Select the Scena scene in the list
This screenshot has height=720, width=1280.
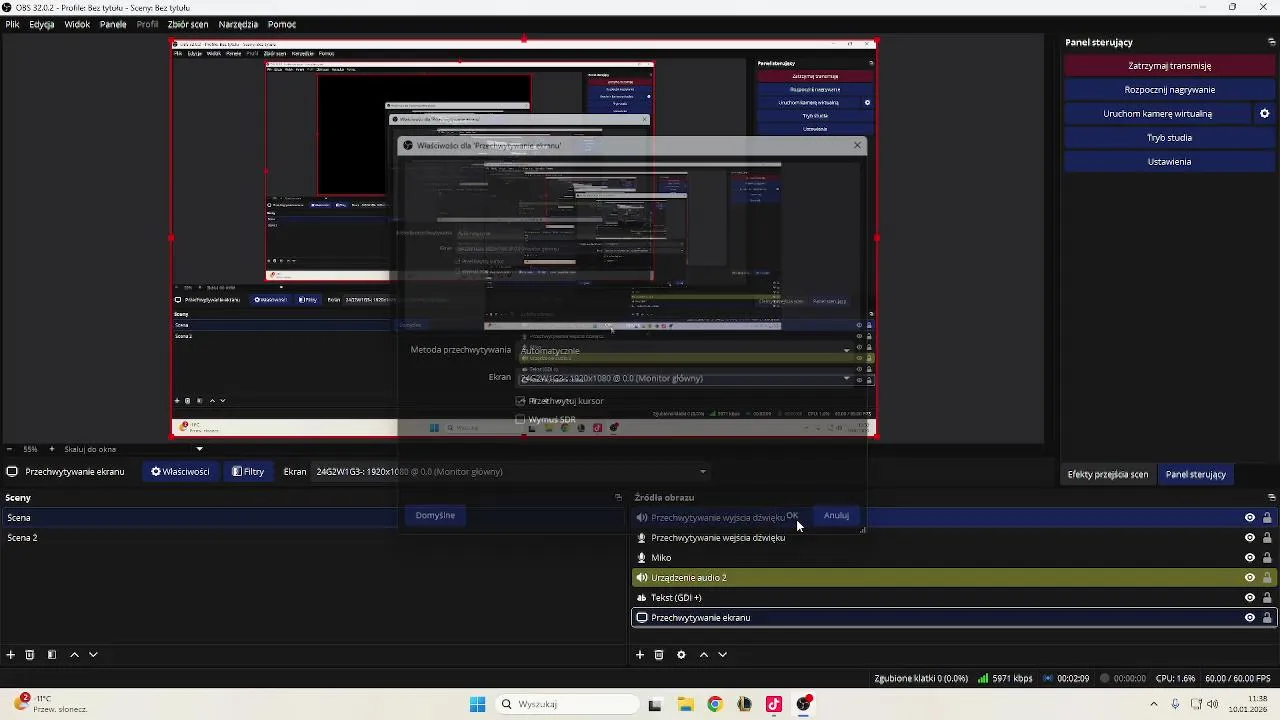314,518
